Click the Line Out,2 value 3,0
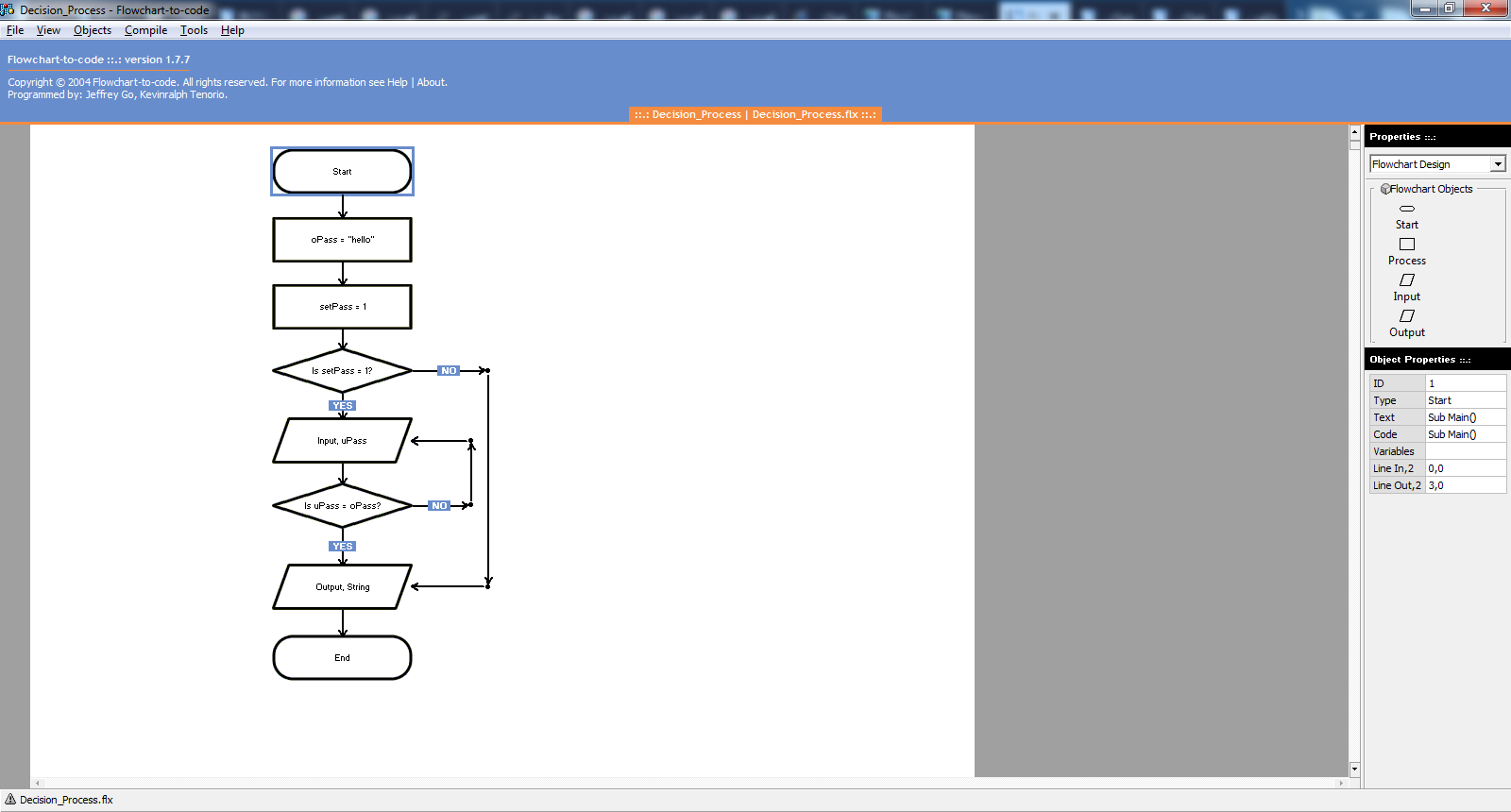The width and height of the screenshot is (1511, 812). (1466, 485)
